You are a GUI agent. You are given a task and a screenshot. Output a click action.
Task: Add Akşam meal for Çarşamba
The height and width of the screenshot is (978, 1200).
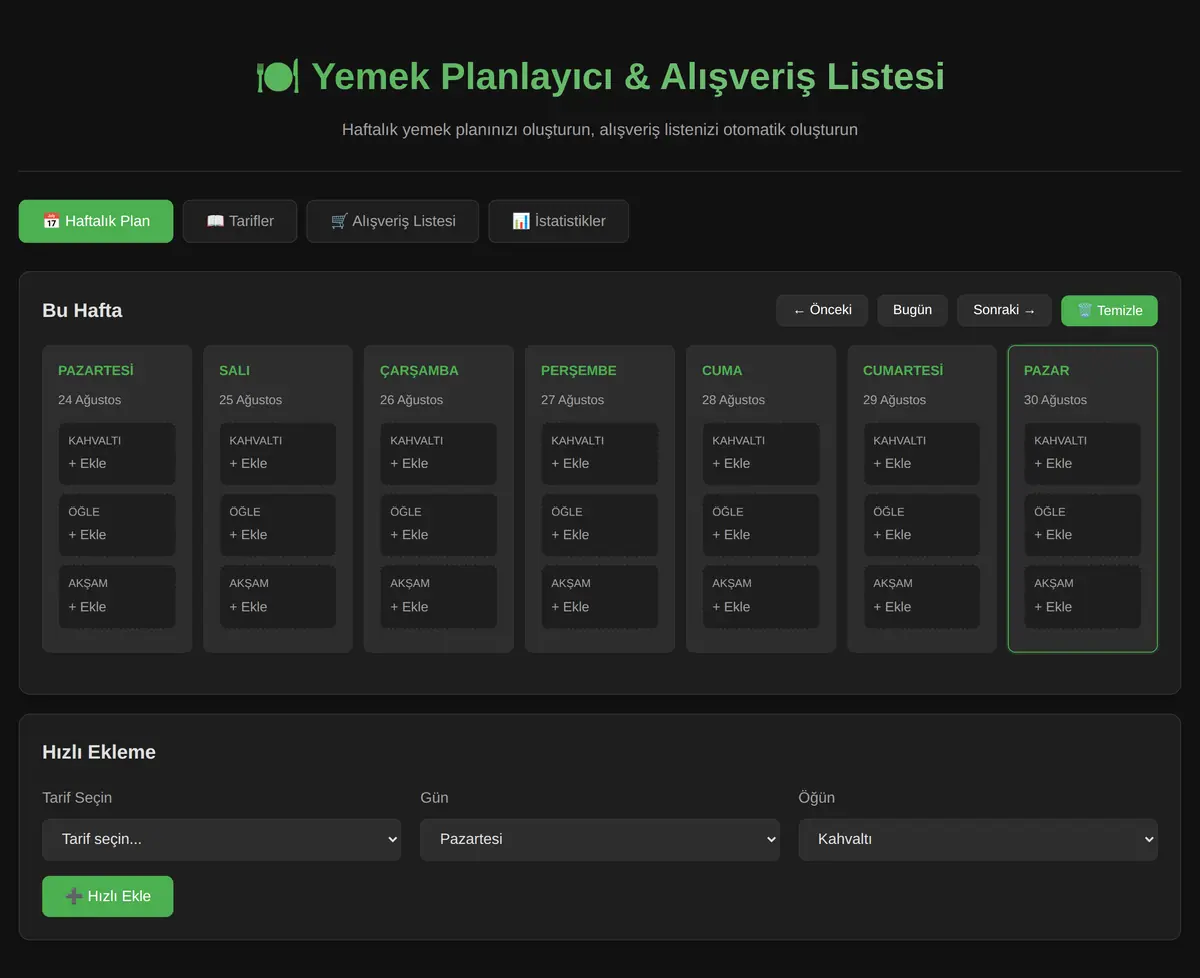tap(439, 597)
